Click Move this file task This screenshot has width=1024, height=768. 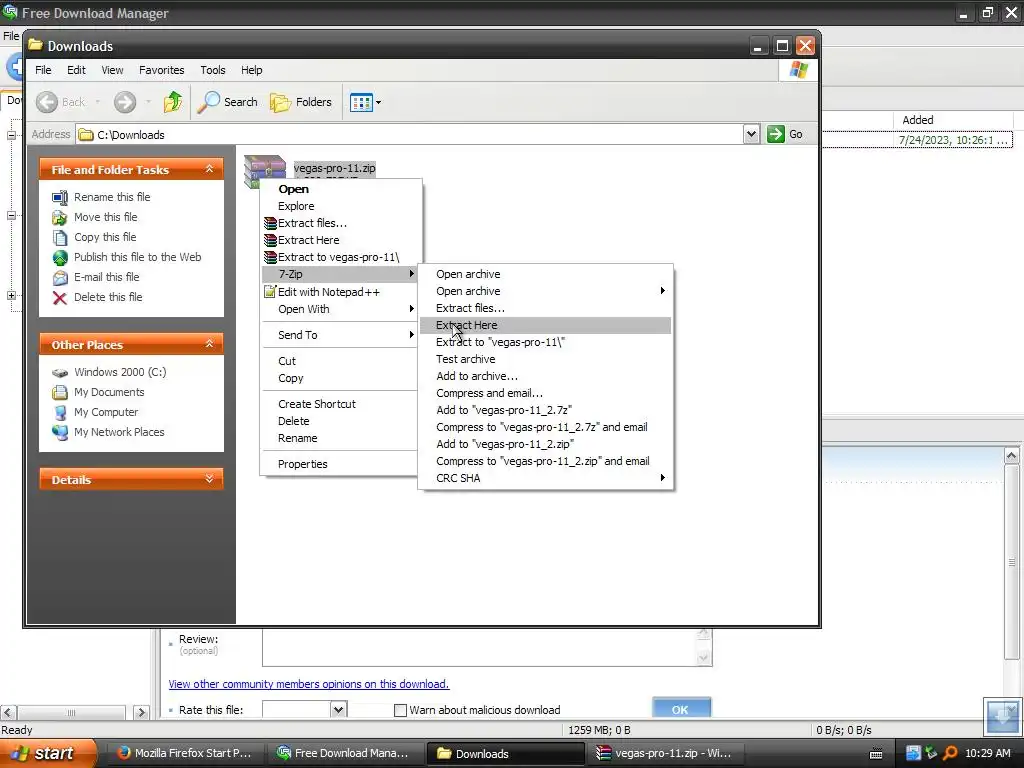click(105, 217)
